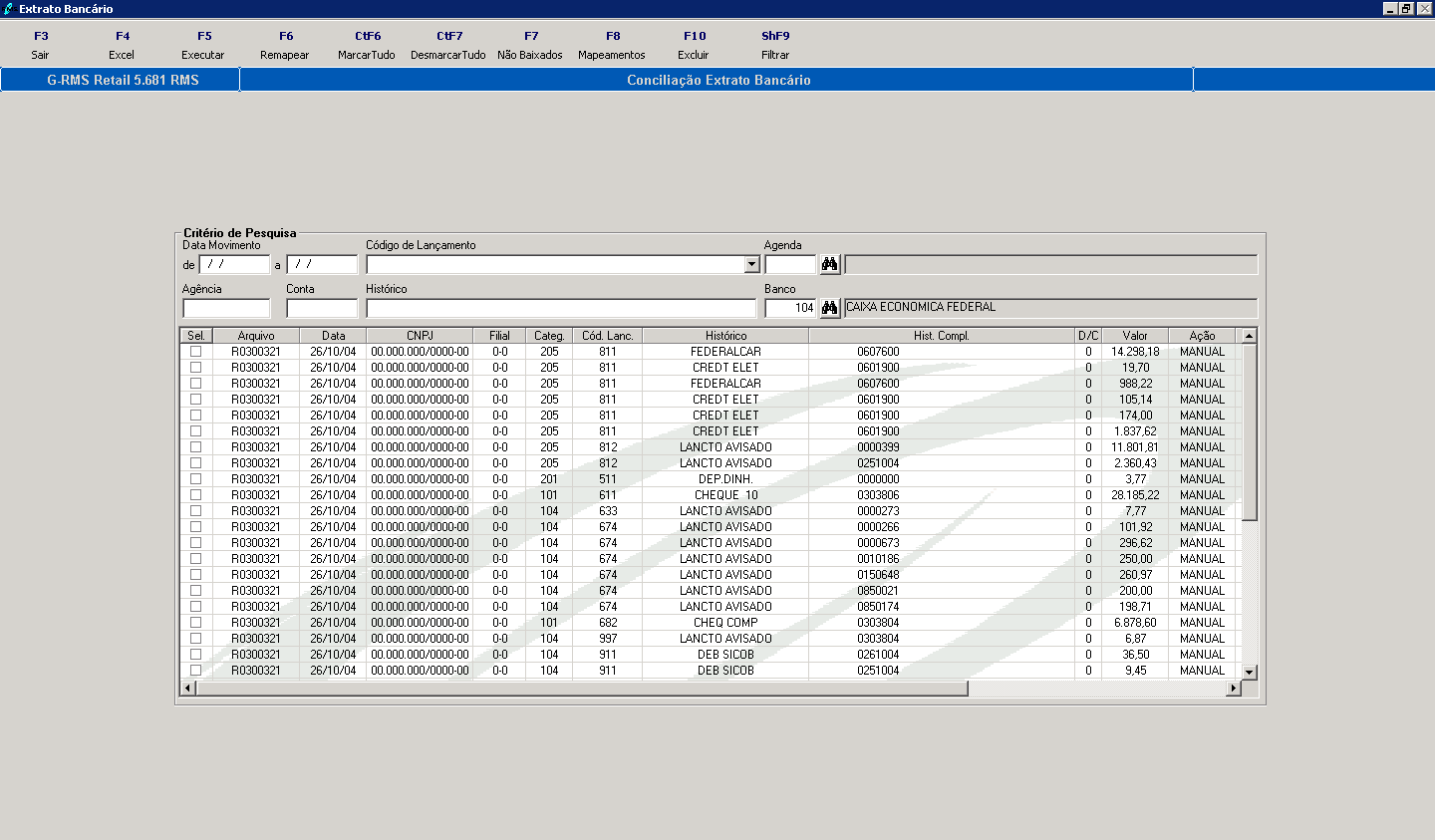Click the Data Movimento end date field
1435x840 pixels.
pos(322,264)
